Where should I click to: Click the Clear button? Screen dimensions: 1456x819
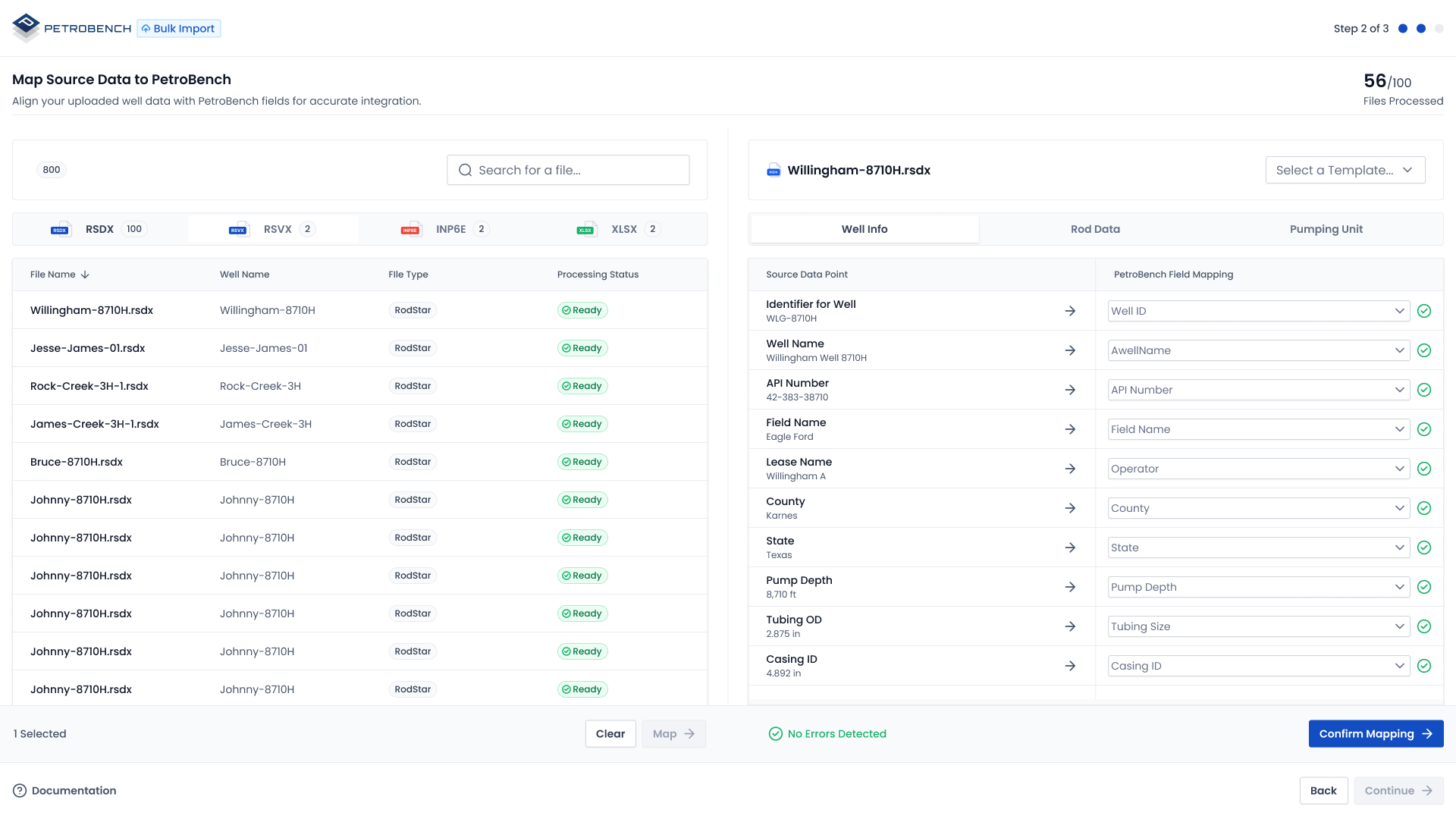pos(610,733)
